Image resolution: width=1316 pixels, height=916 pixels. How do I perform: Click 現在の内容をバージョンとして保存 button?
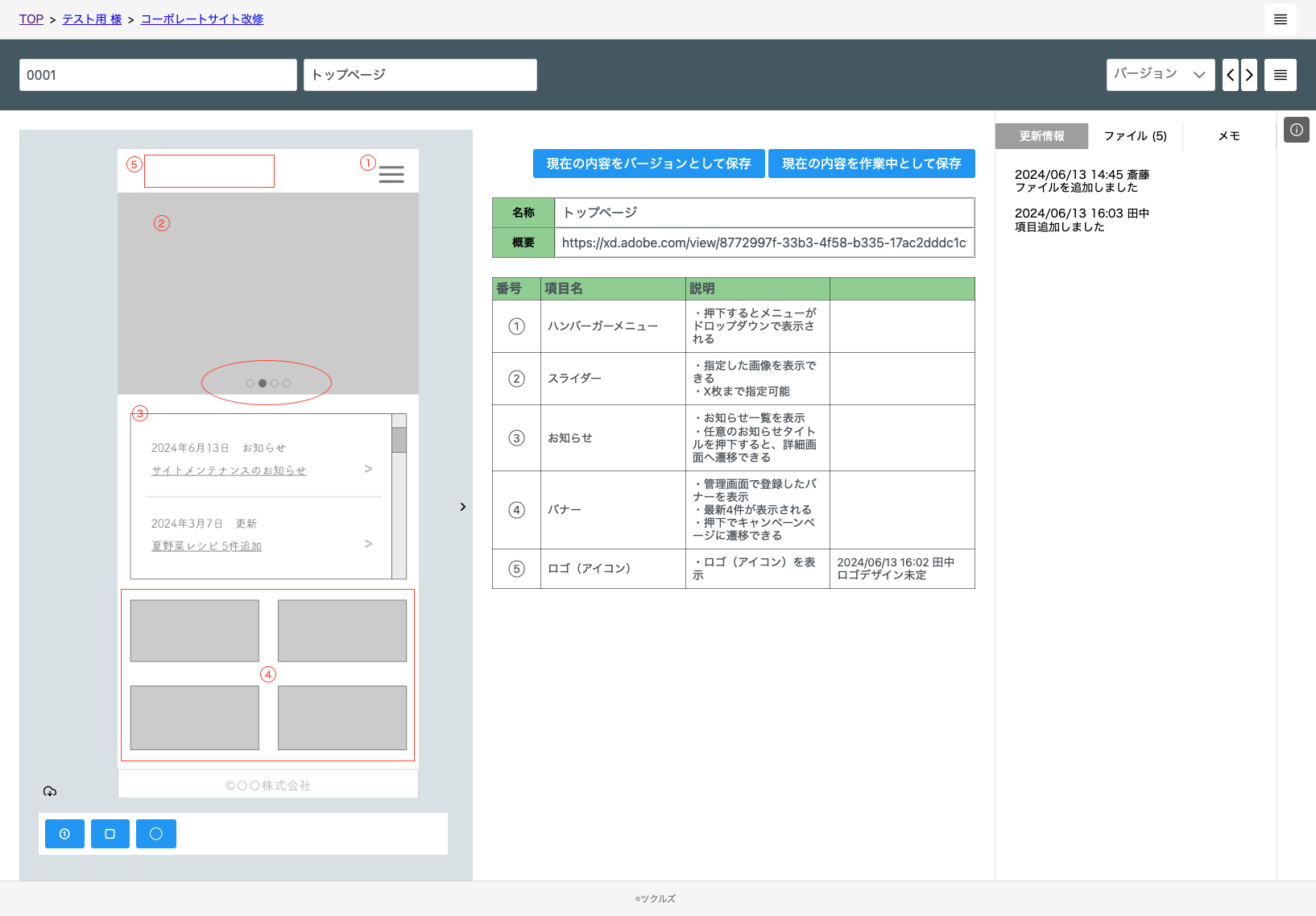648,164
